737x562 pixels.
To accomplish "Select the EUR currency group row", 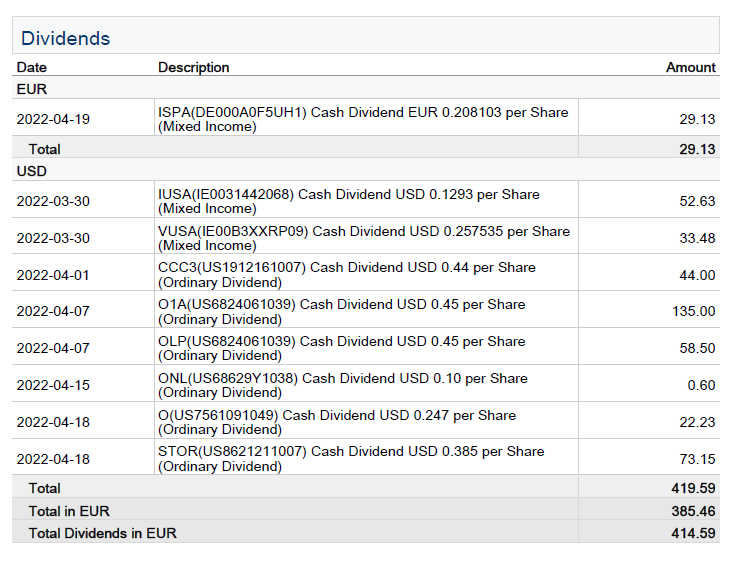I will (x=32, y=89).
